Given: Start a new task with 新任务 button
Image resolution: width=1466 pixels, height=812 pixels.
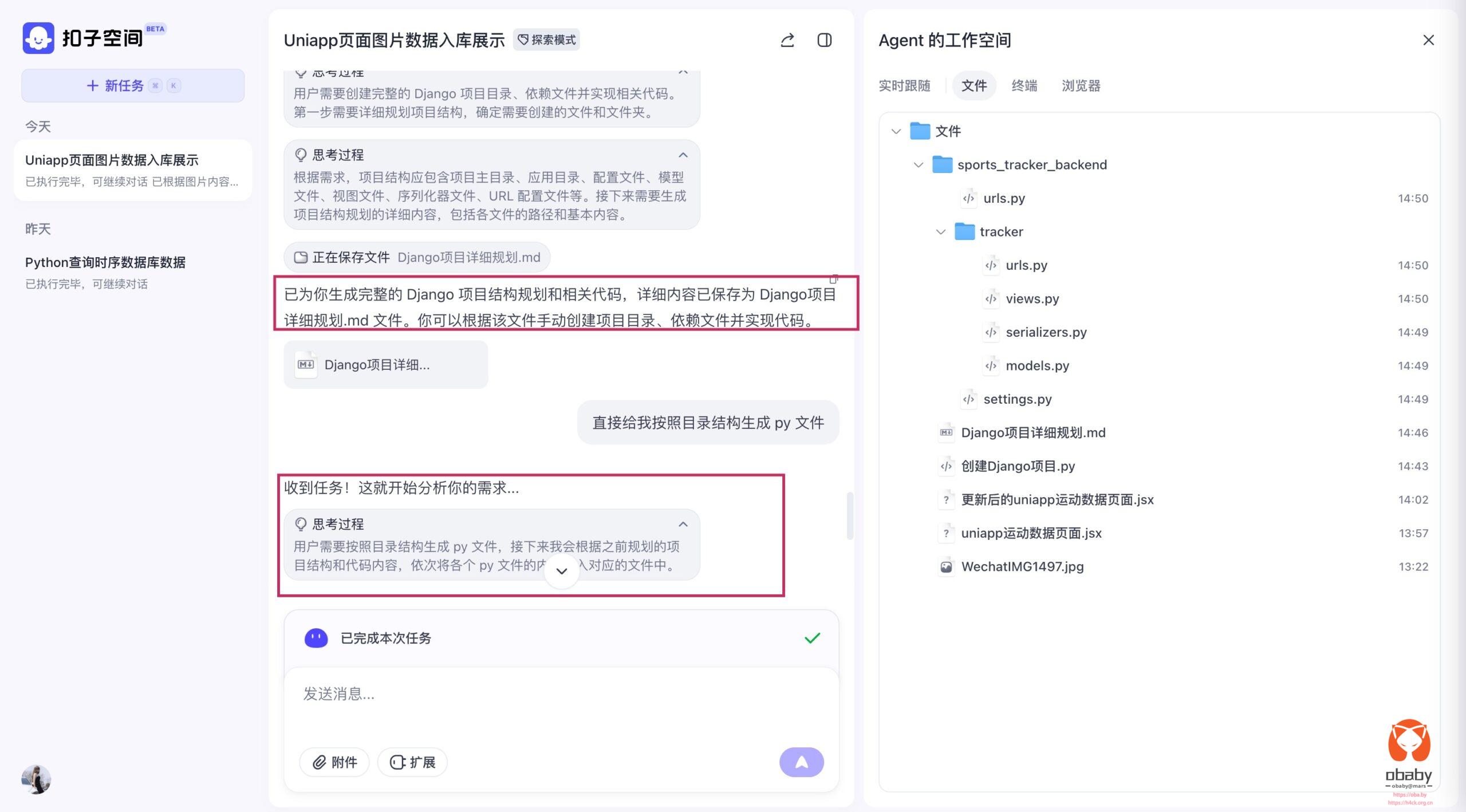Looking at the screenshot, I should (133, 85).
